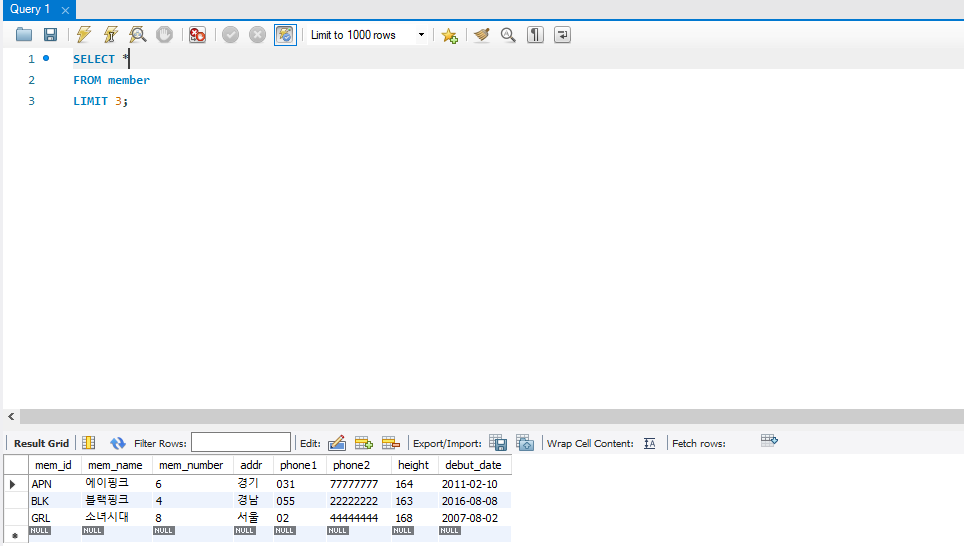Viewport: 964px width, 546px height.
Task: Close the Query 1 tab
Action: coord(65,10)
